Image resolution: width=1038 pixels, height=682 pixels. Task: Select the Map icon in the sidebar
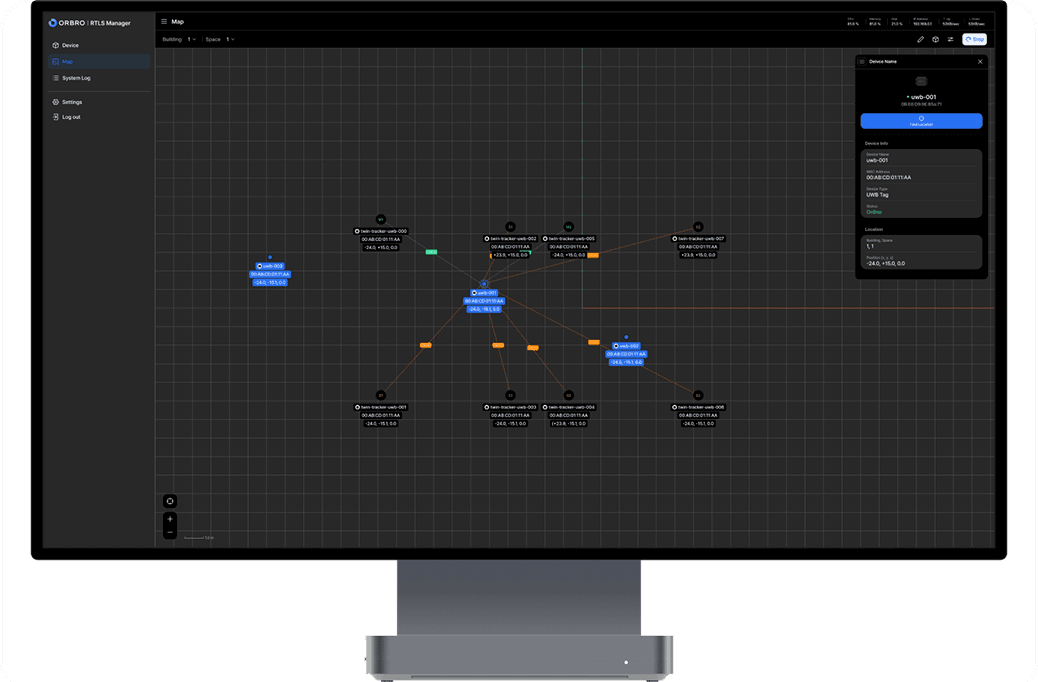(x=58, y=61)
